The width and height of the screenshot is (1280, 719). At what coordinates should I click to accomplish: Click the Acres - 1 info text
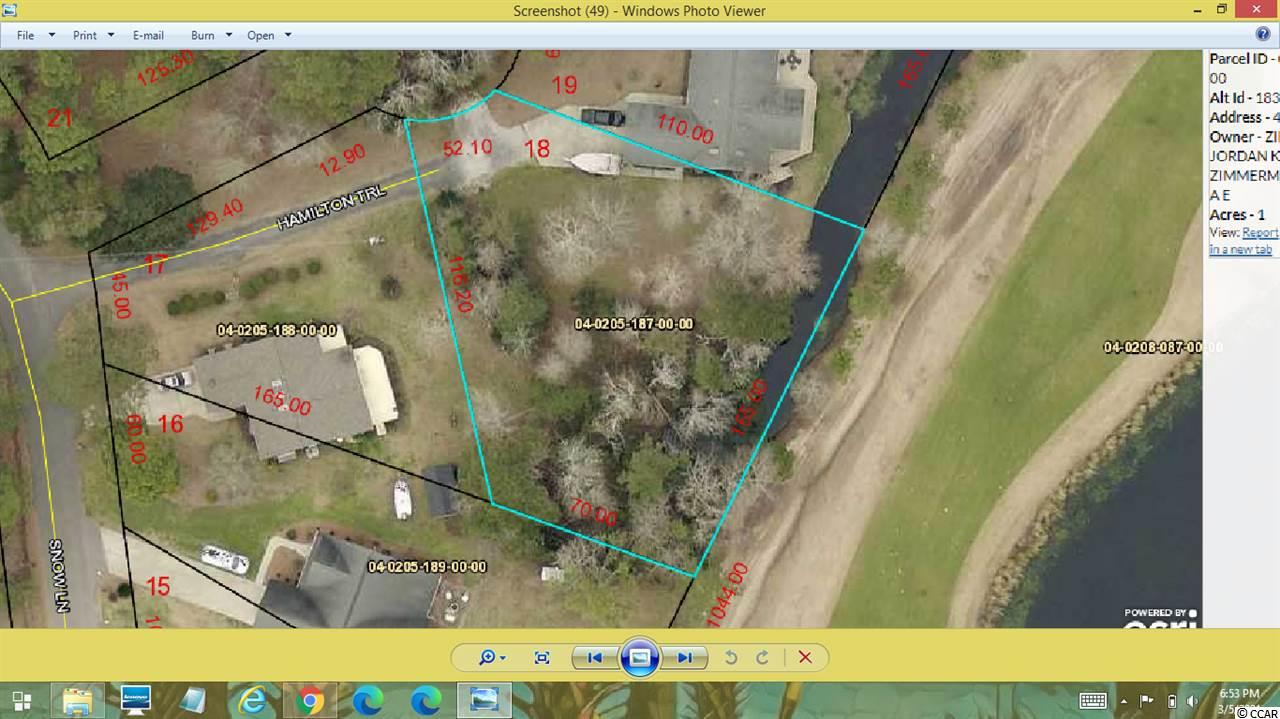coord(1237,214)
